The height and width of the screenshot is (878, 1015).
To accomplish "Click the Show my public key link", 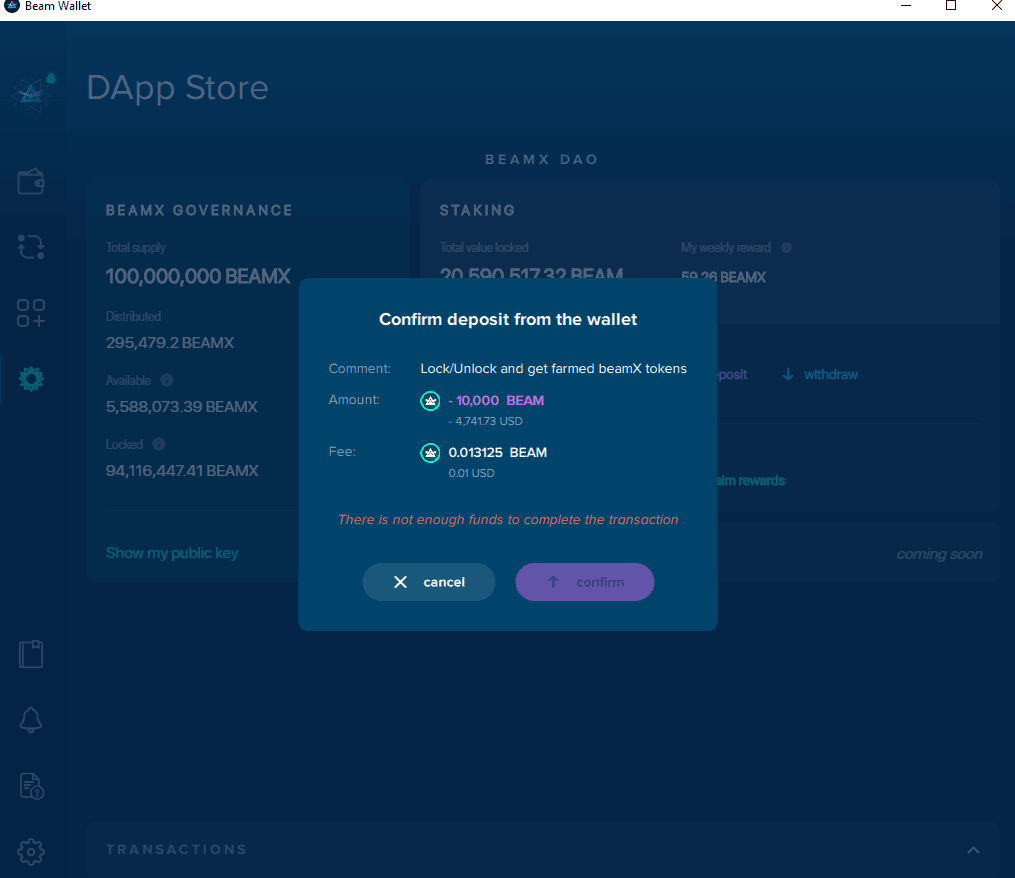I will click(x=172, y=553).
